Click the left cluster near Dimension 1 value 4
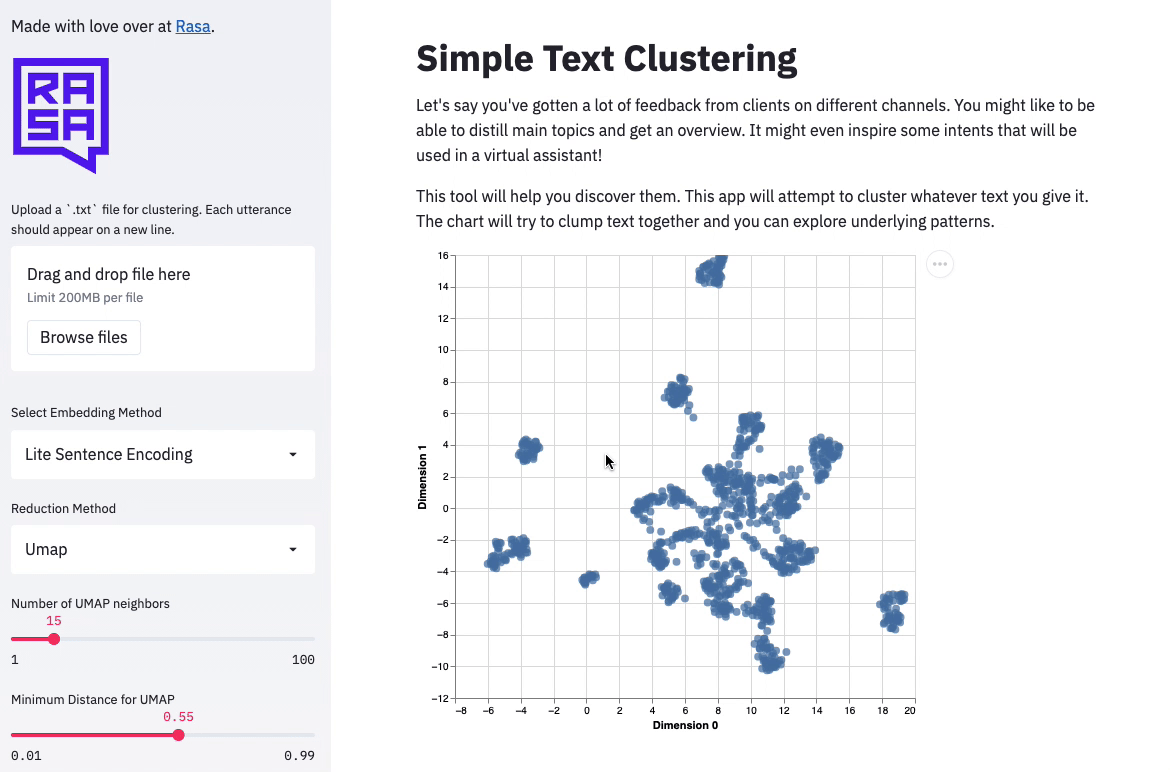1170x772 pixels. click(529, 450)
